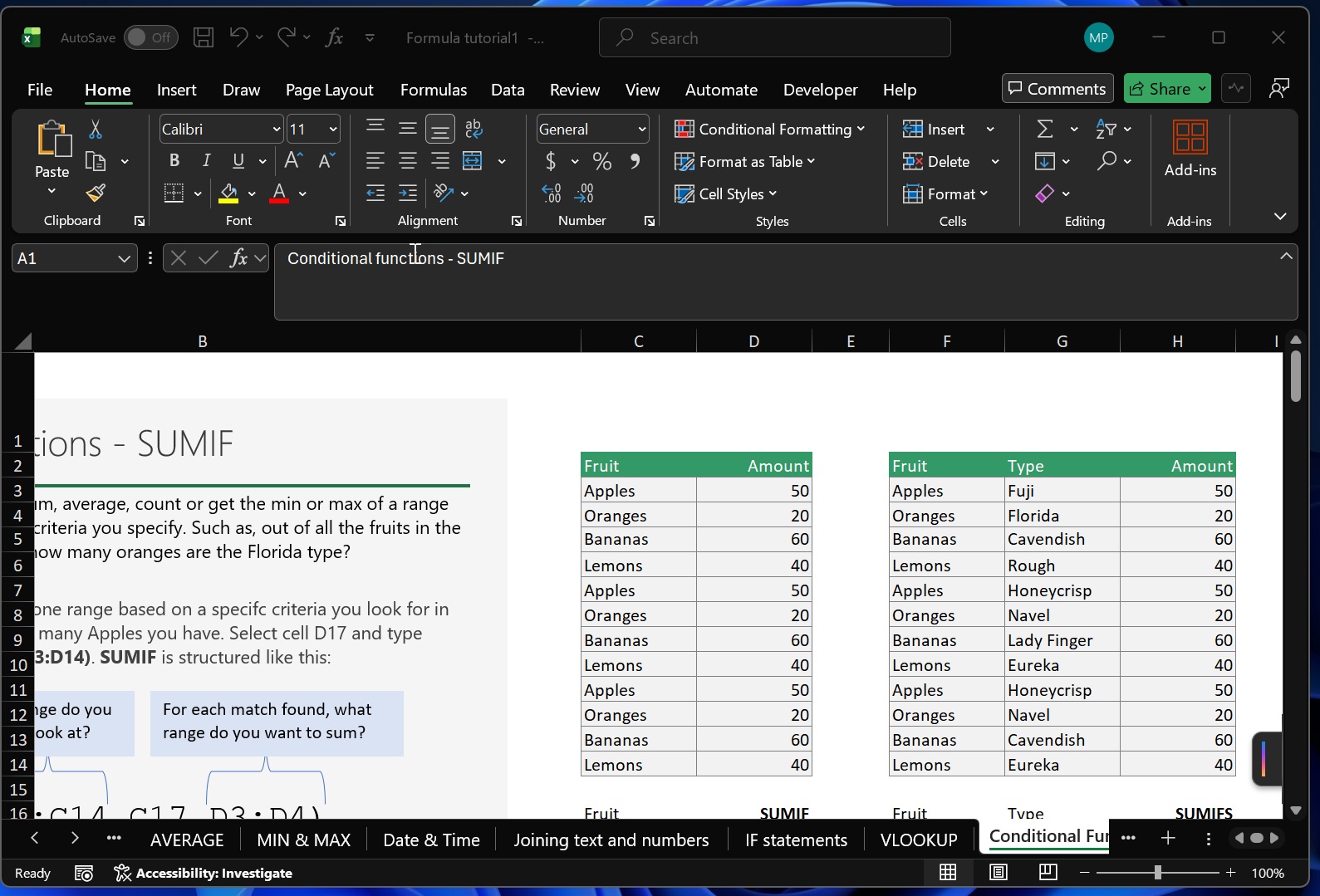Click the Delete button in Cells group

click(937, 161)
